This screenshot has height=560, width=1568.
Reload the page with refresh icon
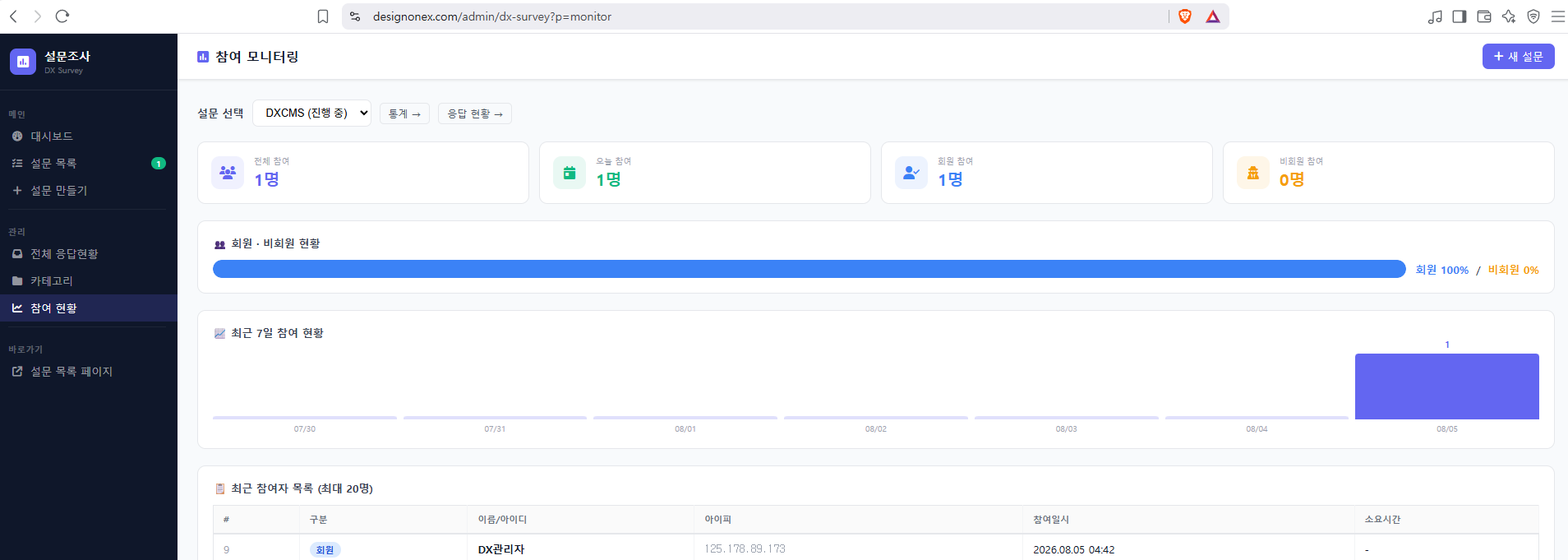click(x=62, y=16)
